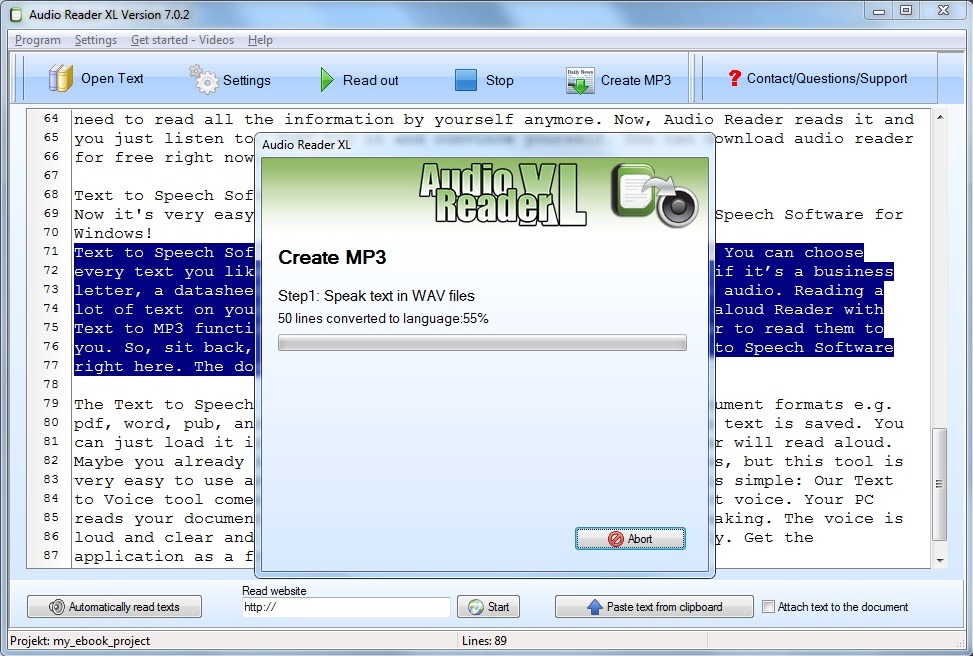Open the Help menu
Image resolution: width=973 pixels, height=656 pixels.
coord(260,40)
